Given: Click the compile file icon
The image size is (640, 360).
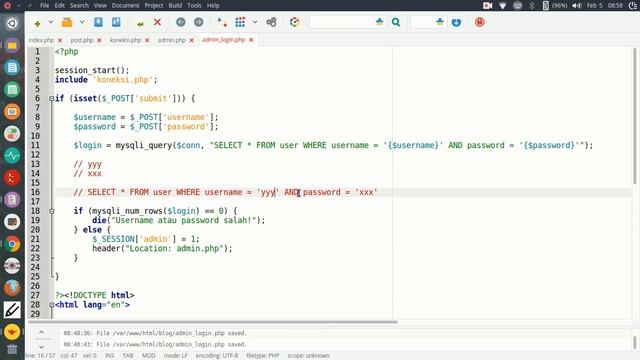Looking at the screenshot, I should pos(222,22).
